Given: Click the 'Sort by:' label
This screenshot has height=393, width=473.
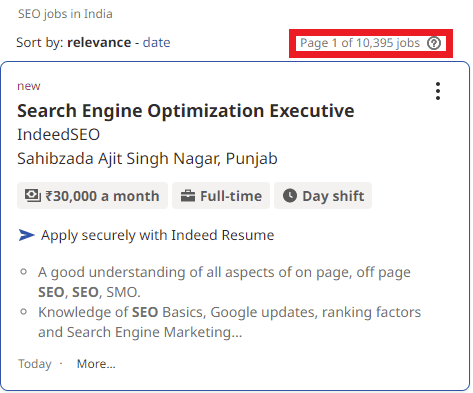Looking at the screenshot, I should coord(40,42).
